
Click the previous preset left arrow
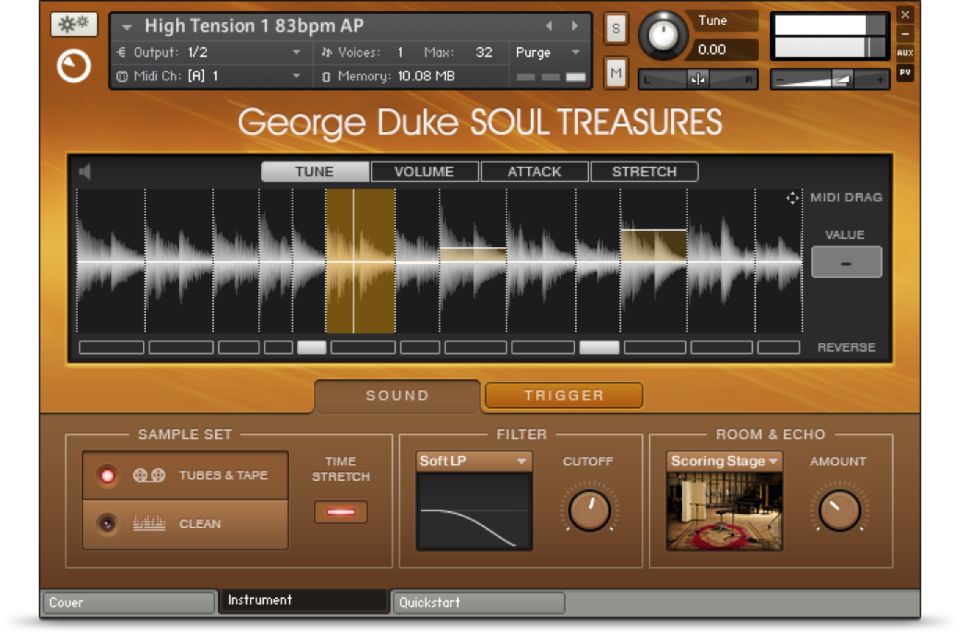[x=548, y=26]
